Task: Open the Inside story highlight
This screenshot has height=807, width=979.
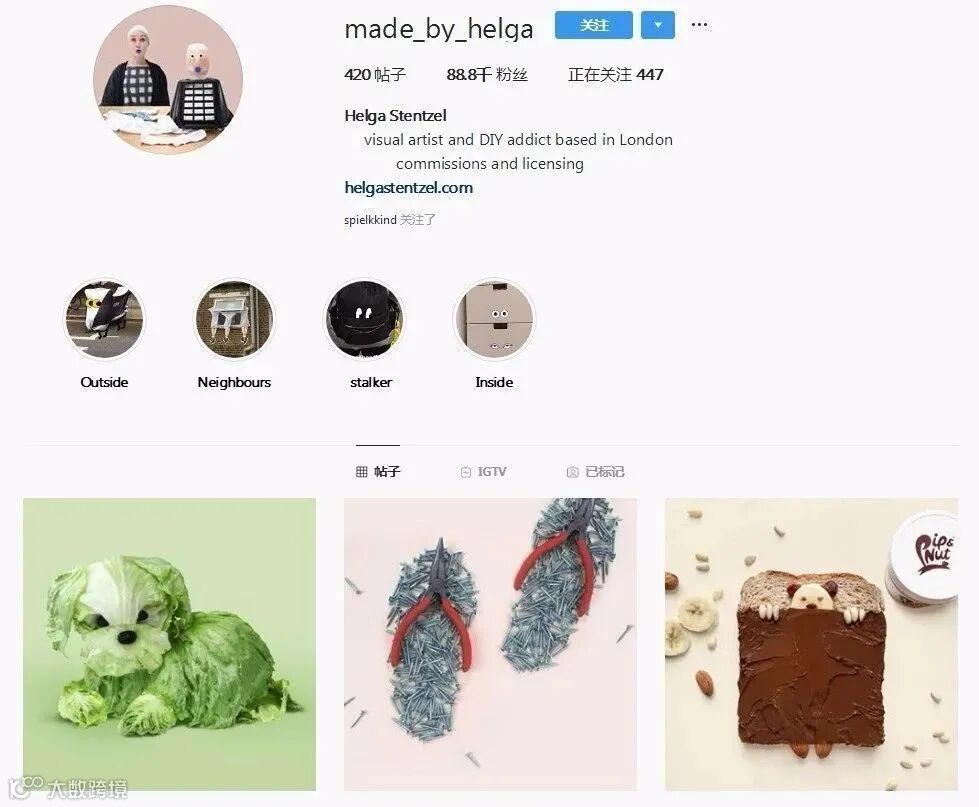Action: (494, 319)
